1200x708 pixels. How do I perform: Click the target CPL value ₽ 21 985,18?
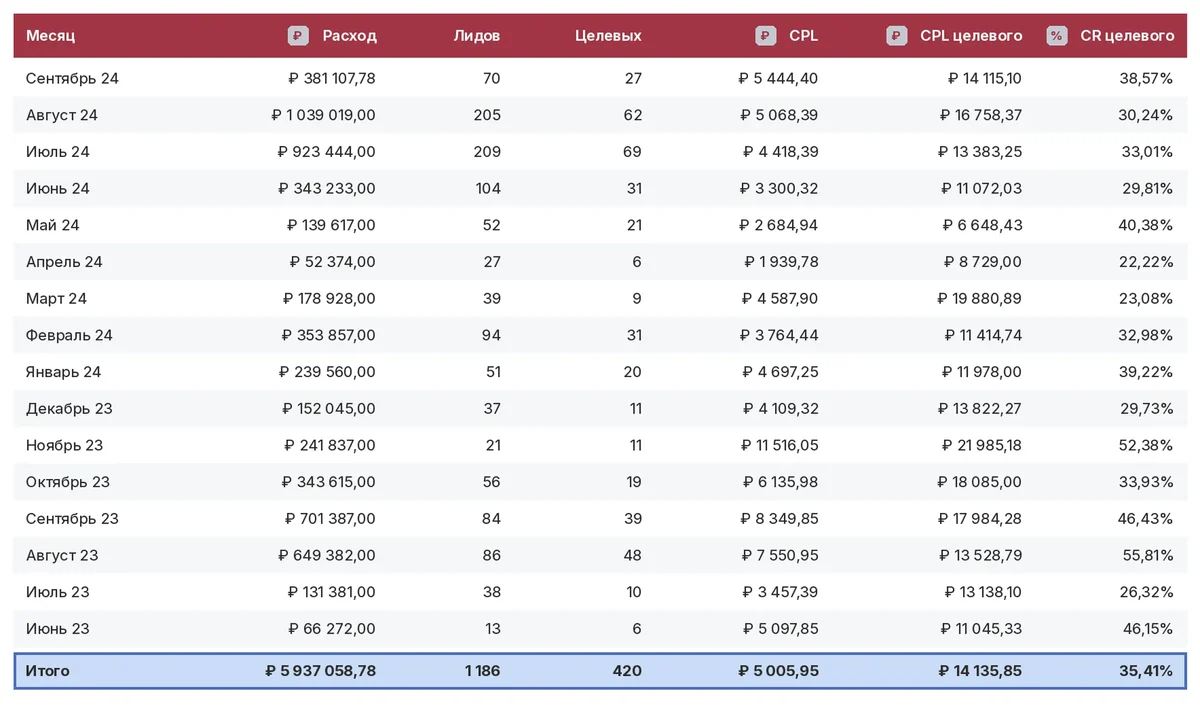click(x=981, y=445)
